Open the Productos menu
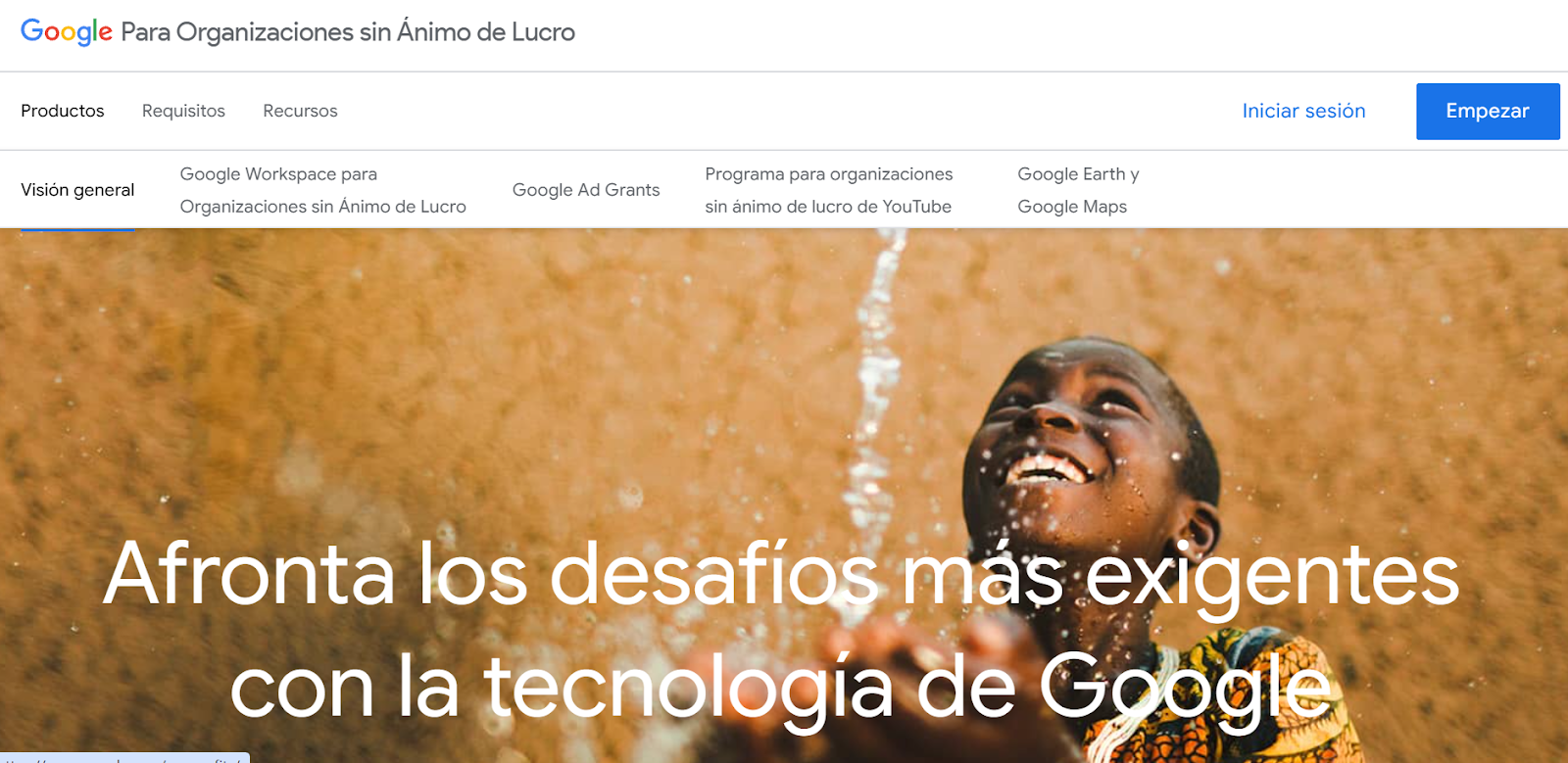 [x=63, y=111]
